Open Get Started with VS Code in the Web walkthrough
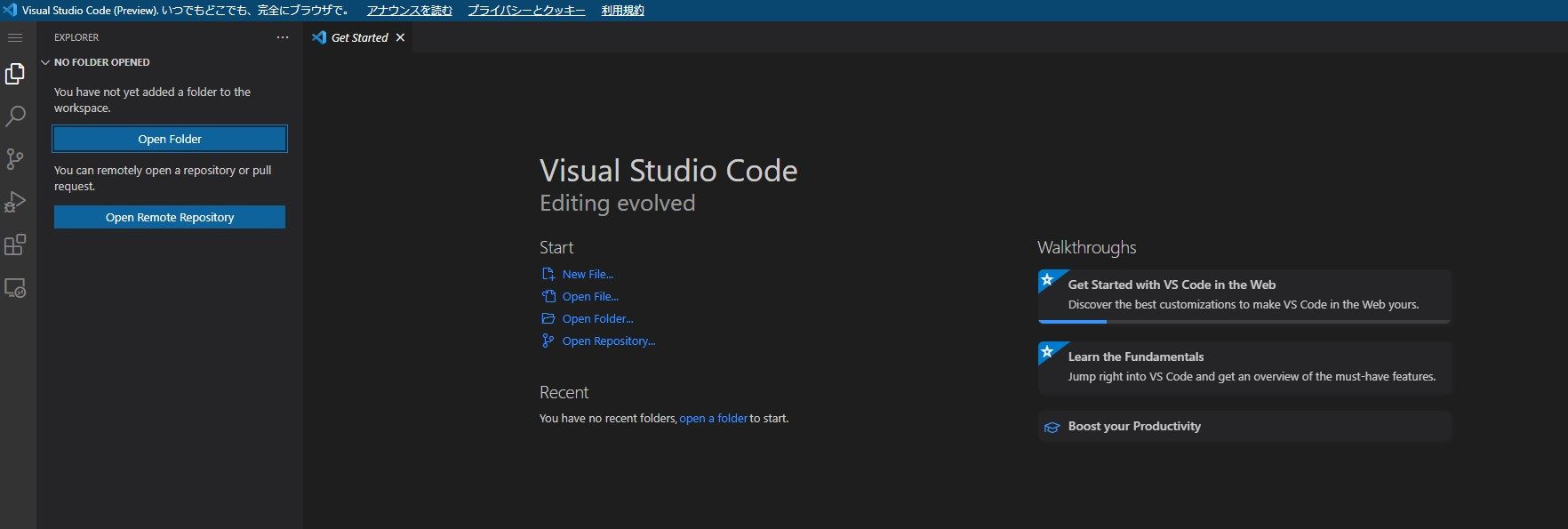The image size is (1568, 529). [x=1244, y=296]
